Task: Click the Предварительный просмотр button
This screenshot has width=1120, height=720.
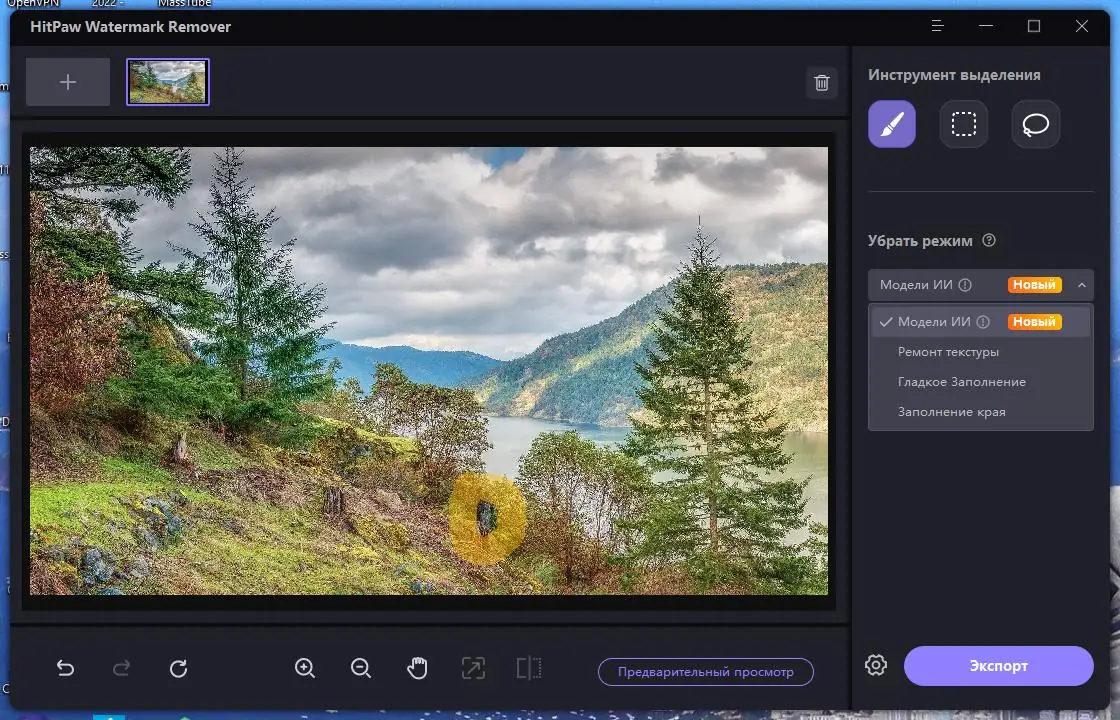Action: click(x=706, y=671)
